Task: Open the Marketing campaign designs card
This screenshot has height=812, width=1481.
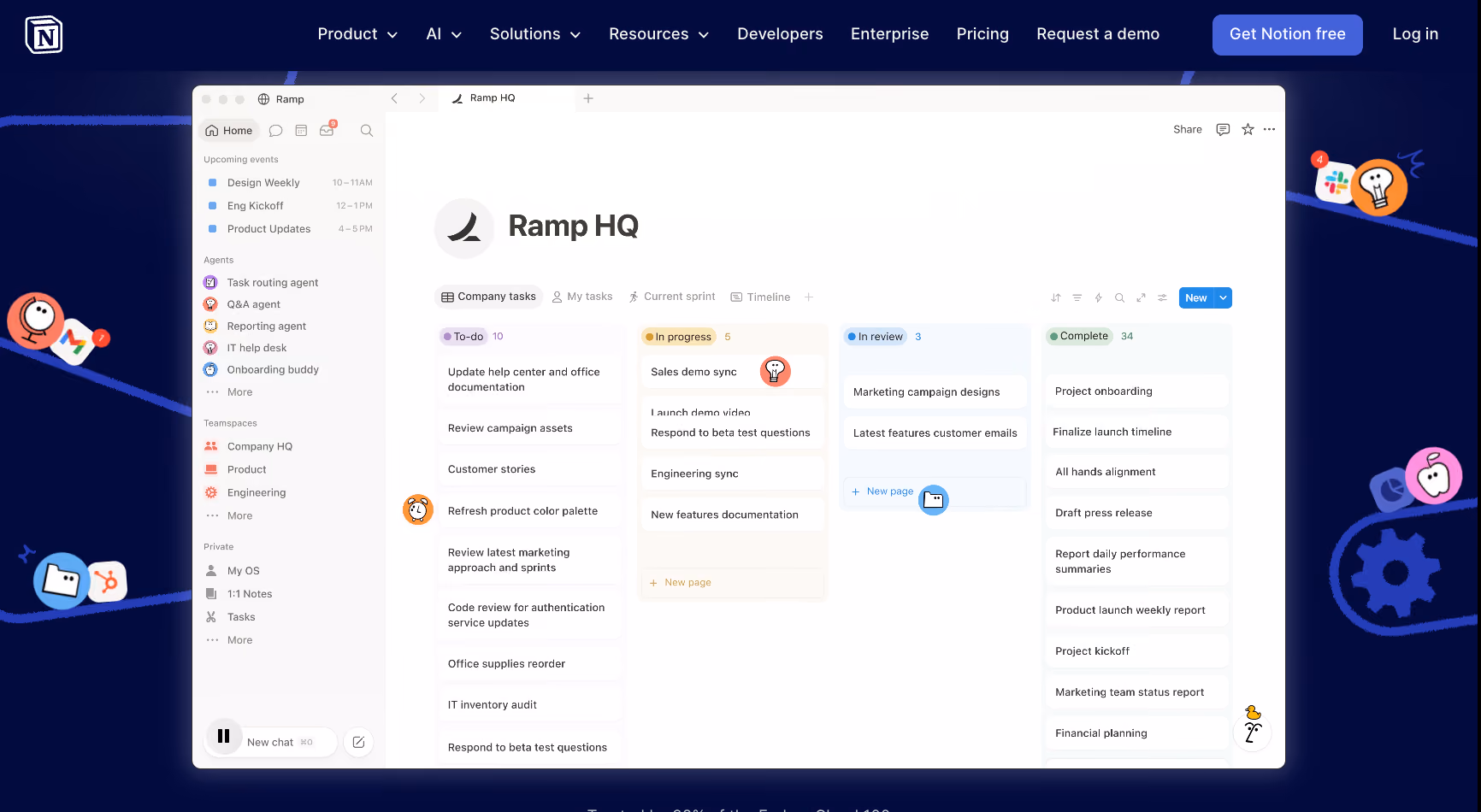Action: (x=935, y=392)
